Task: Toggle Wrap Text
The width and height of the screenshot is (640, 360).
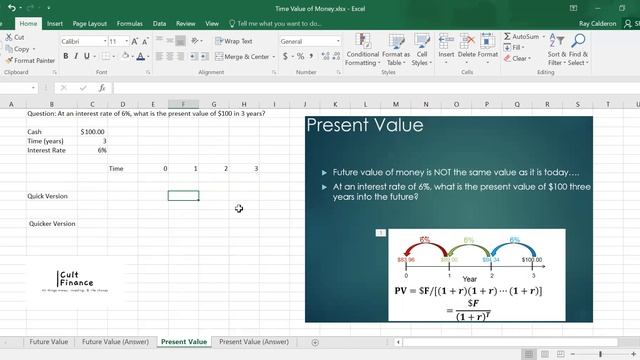Action: 234,41
